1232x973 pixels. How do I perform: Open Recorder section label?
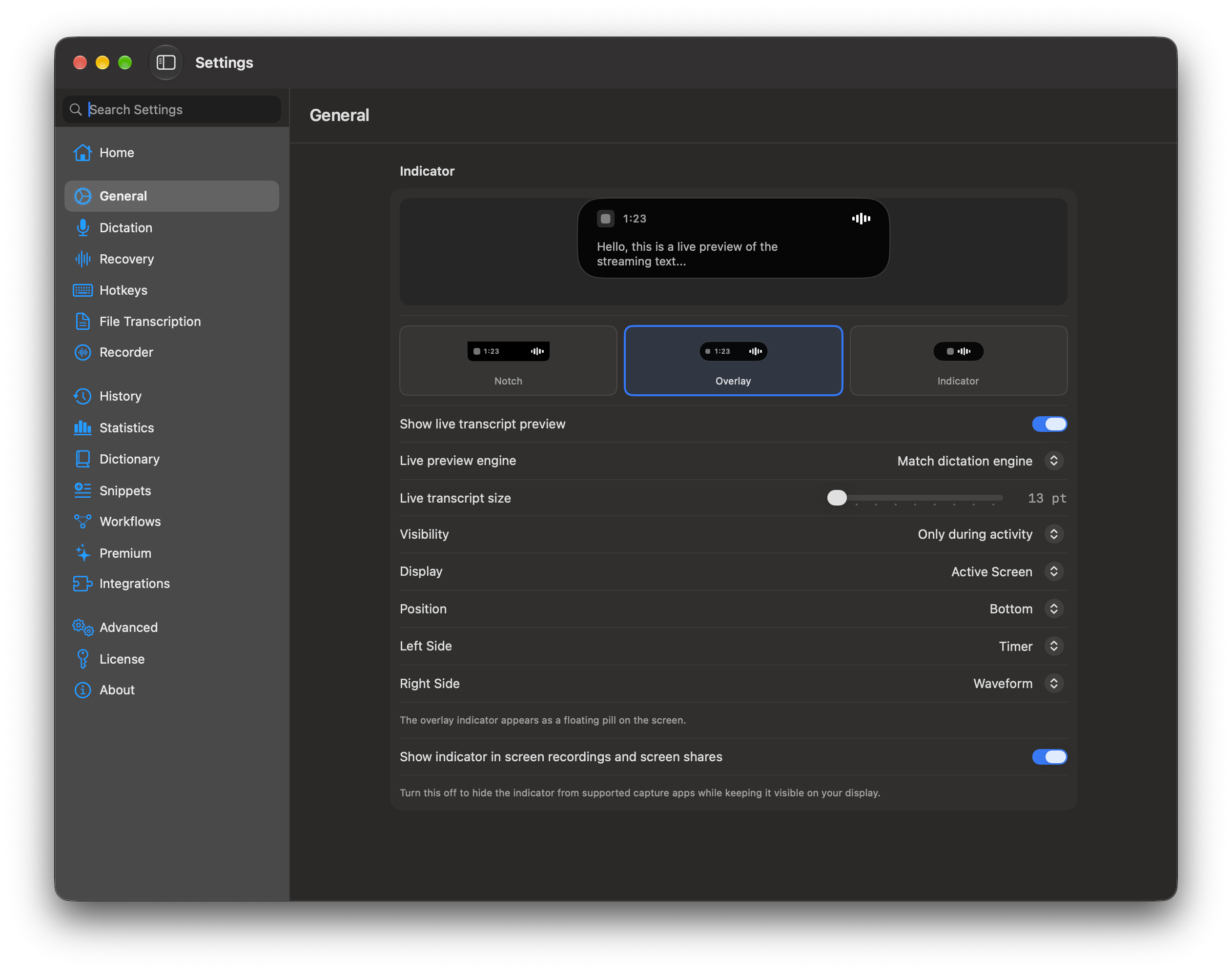[x=126, y=352]
